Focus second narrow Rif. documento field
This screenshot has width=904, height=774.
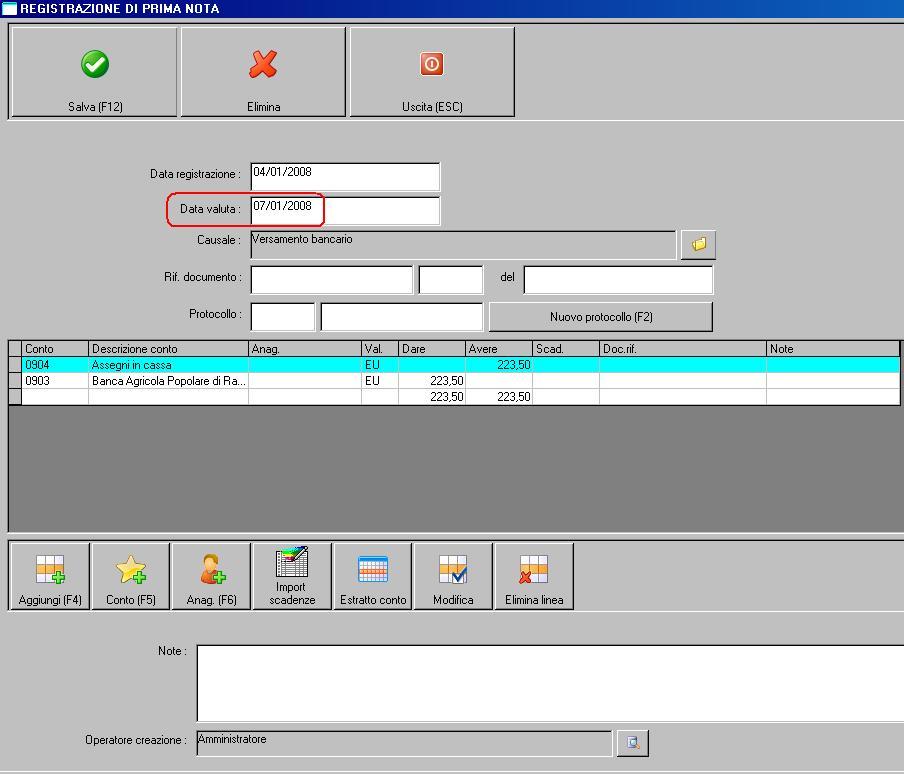pos(451,280)
